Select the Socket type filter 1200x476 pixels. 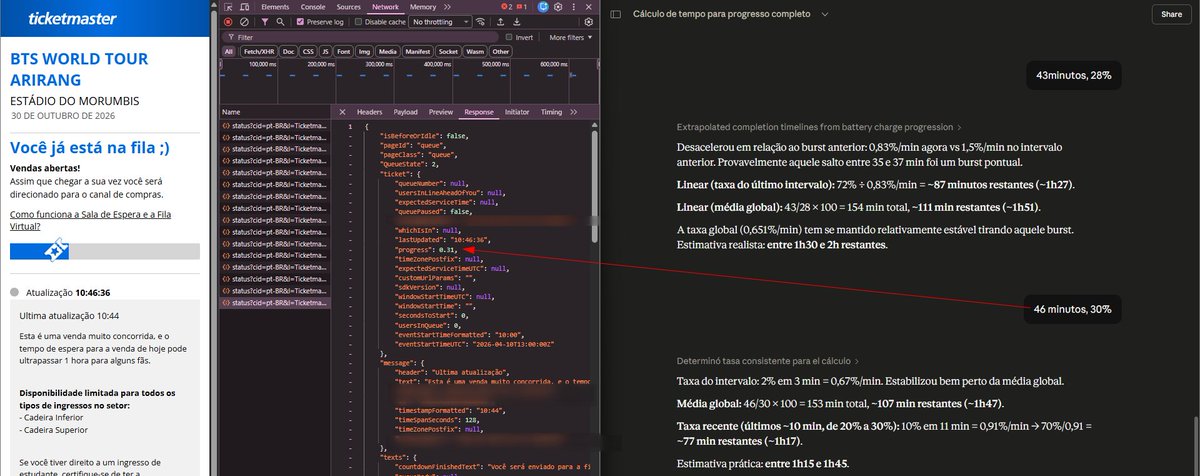pos(448,51)
